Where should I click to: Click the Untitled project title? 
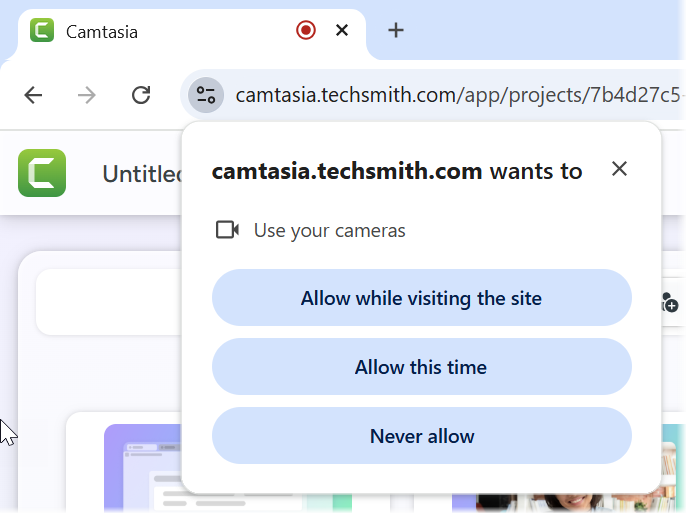click(142, 174)
